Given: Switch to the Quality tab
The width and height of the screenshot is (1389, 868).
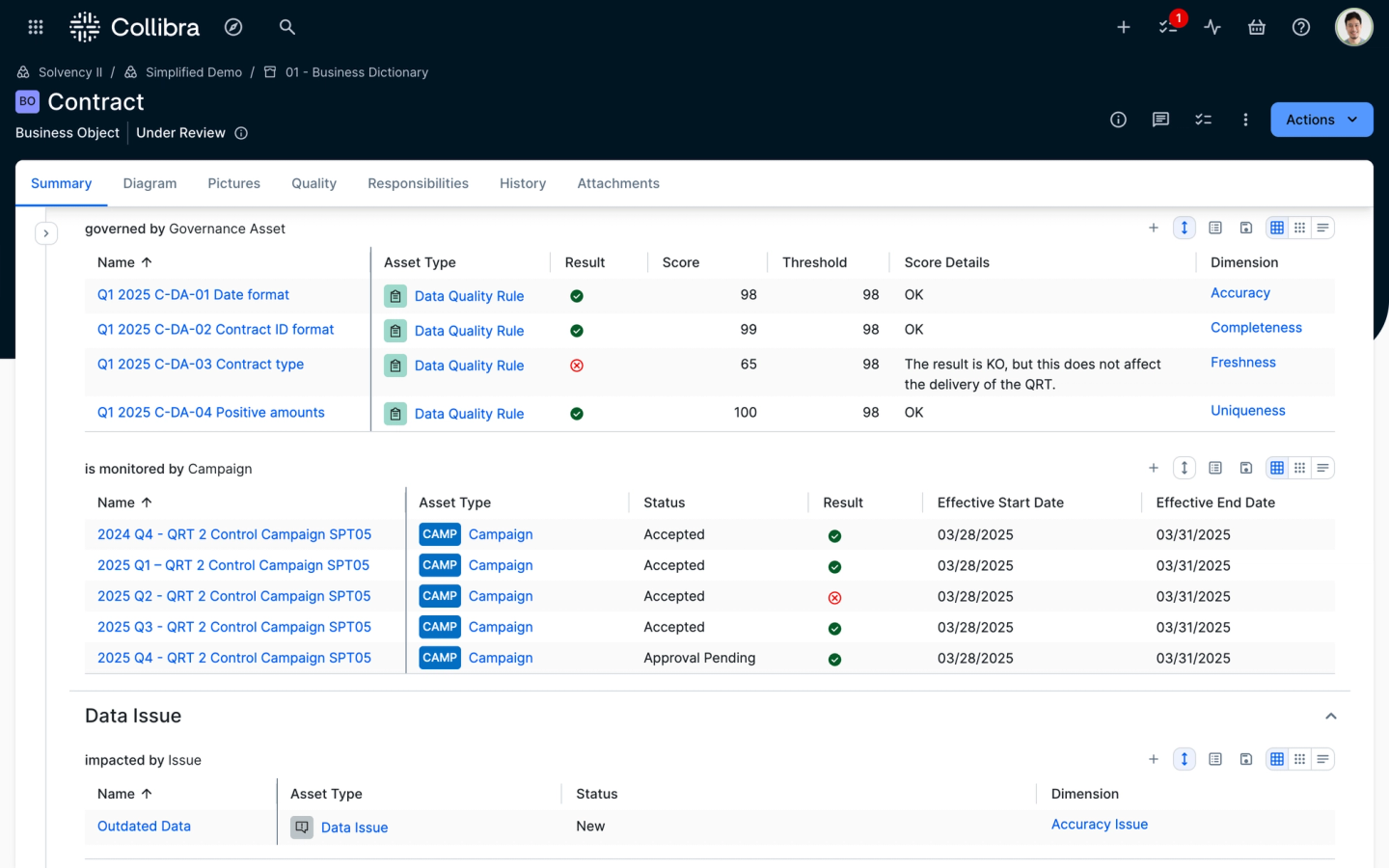Looking at the screenshot, I should coord(313,183).
